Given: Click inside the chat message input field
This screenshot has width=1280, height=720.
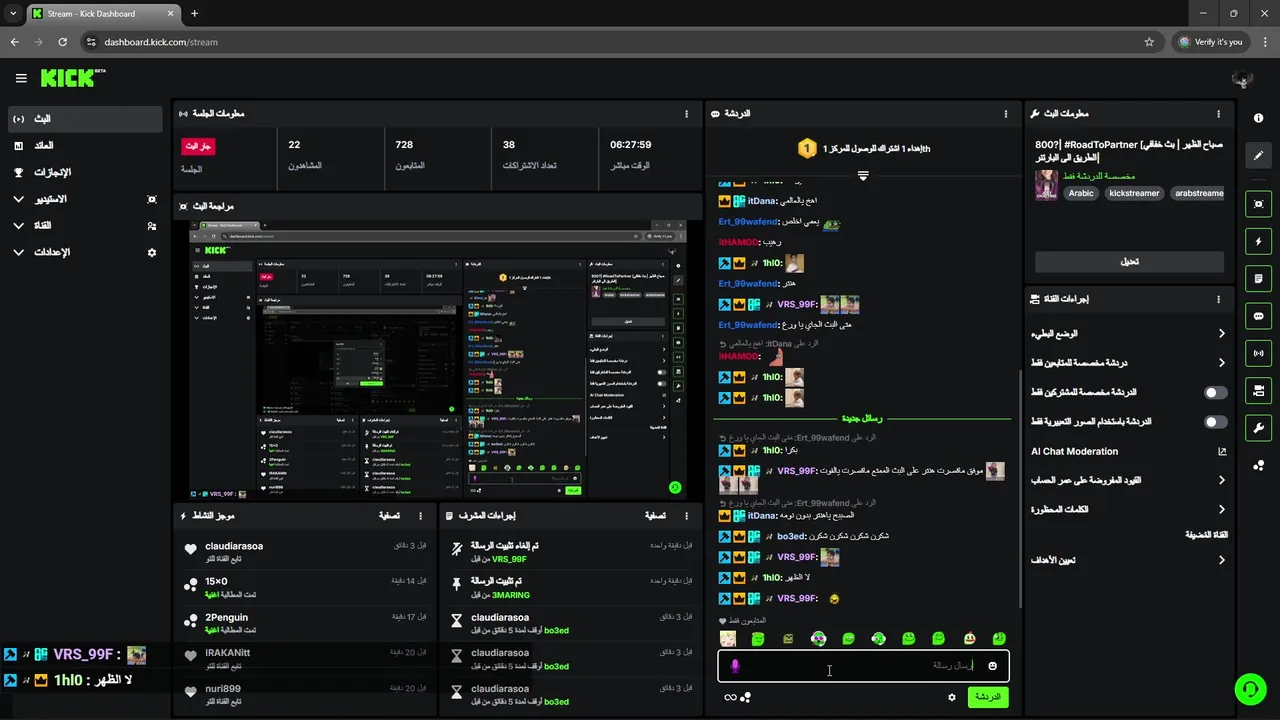Looking at the screenshot, I should point(863,666).
